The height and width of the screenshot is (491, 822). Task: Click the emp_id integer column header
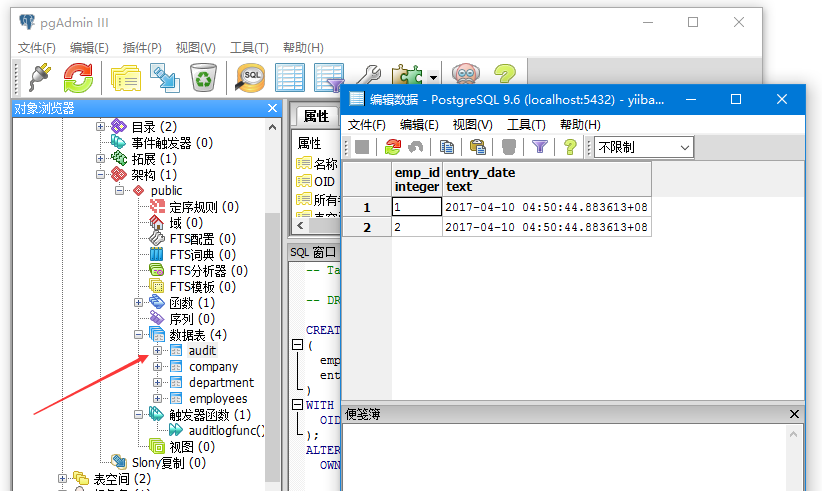pos(417,179)
